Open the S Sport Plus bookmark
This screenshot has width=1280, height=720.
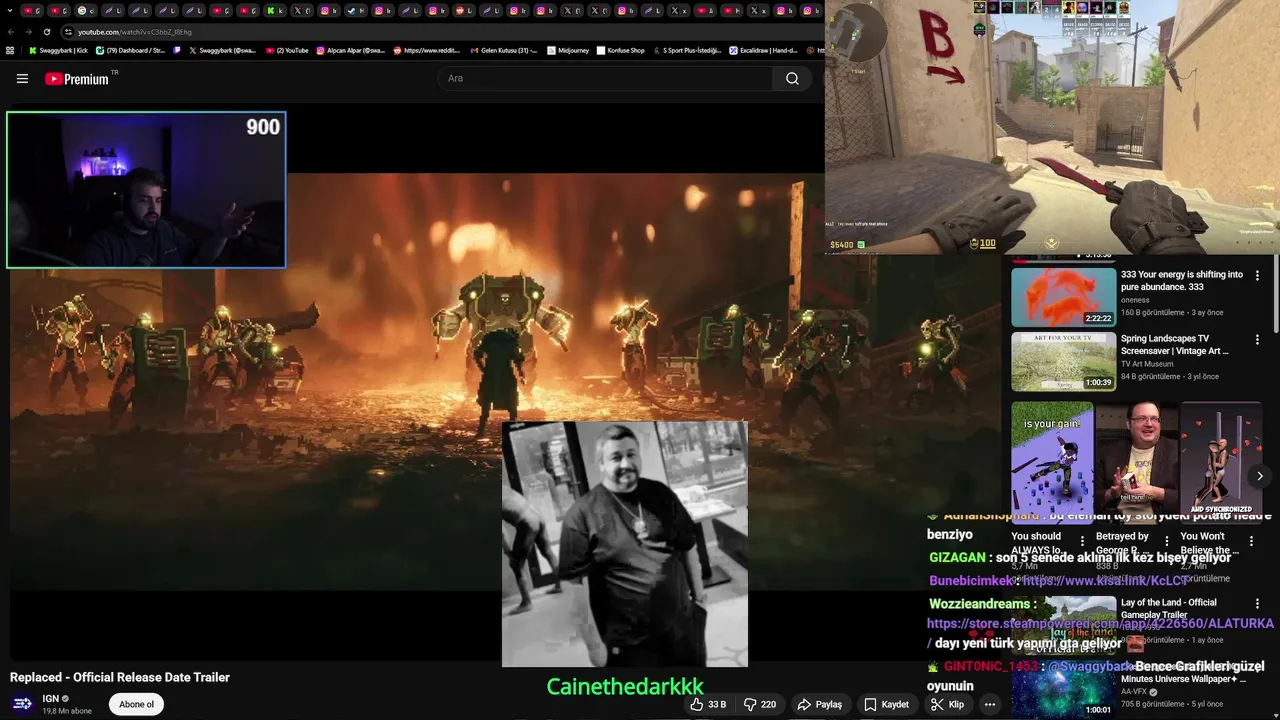687,50
